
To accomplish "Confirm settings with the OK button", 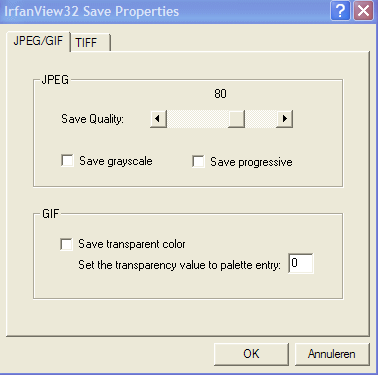I will (x=251, y=354).
